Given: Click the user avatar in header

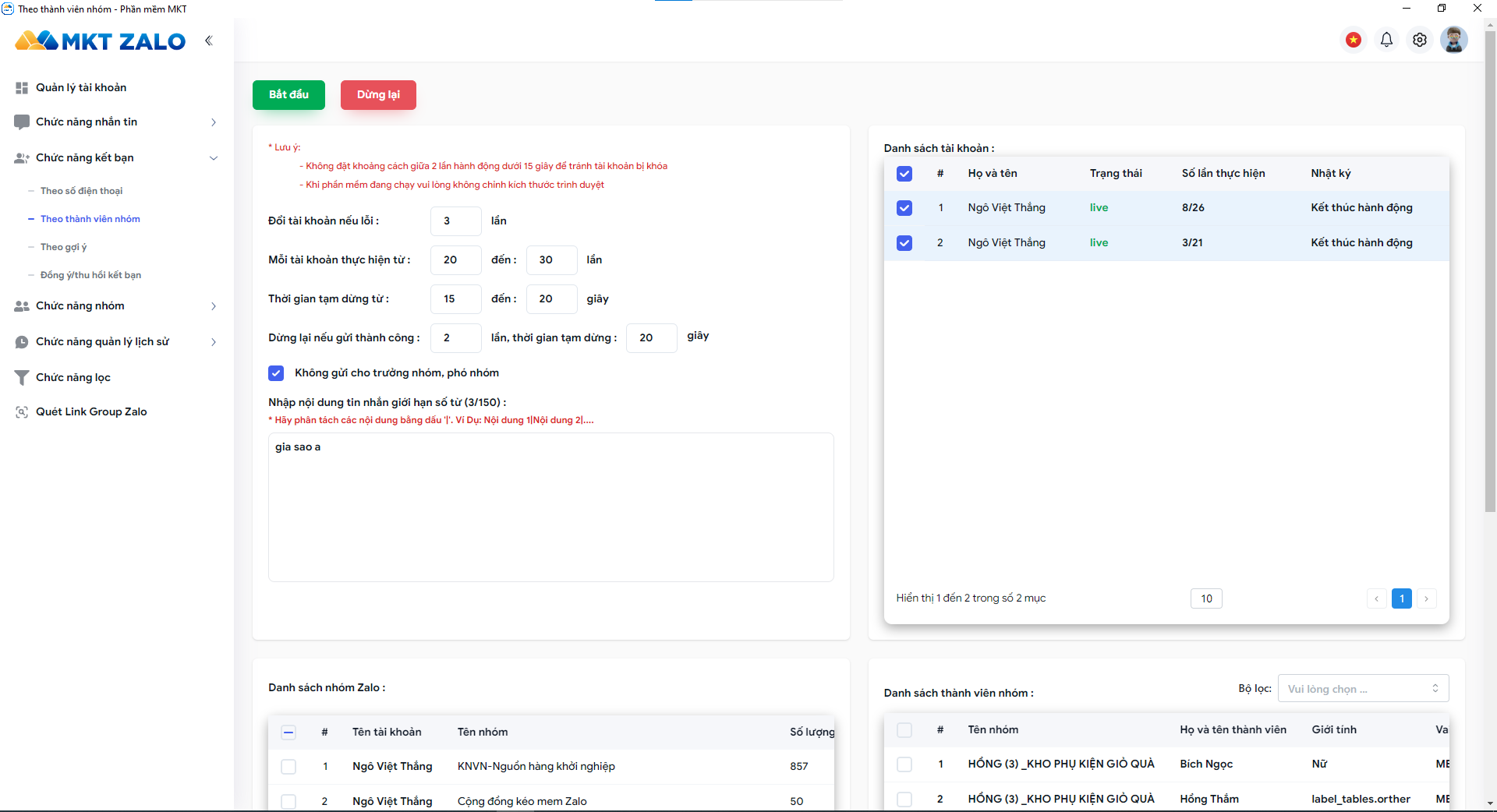Looking at the screenshot, I should (1454, 40).
